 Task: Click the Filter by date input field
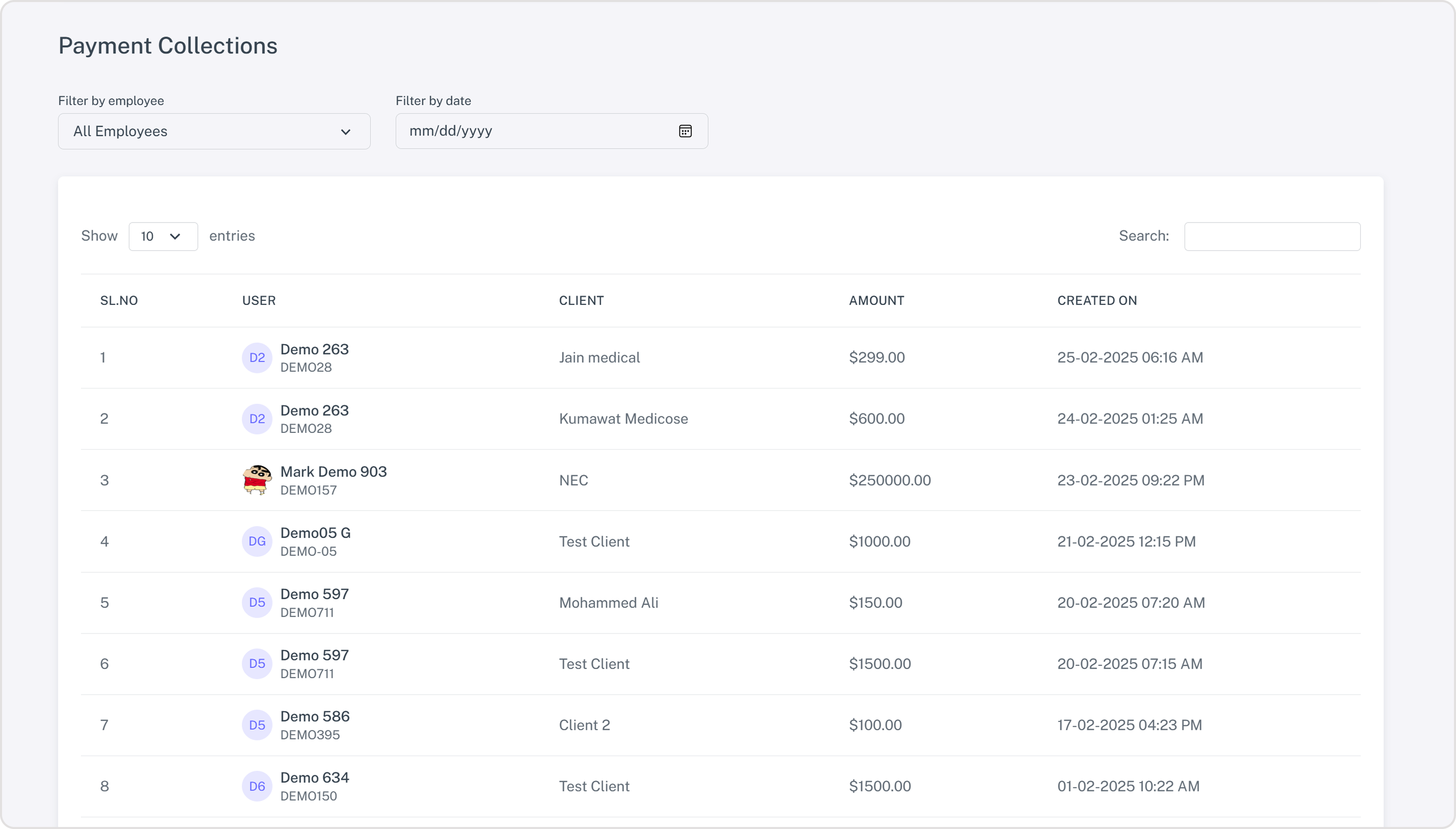pos(551,131)
